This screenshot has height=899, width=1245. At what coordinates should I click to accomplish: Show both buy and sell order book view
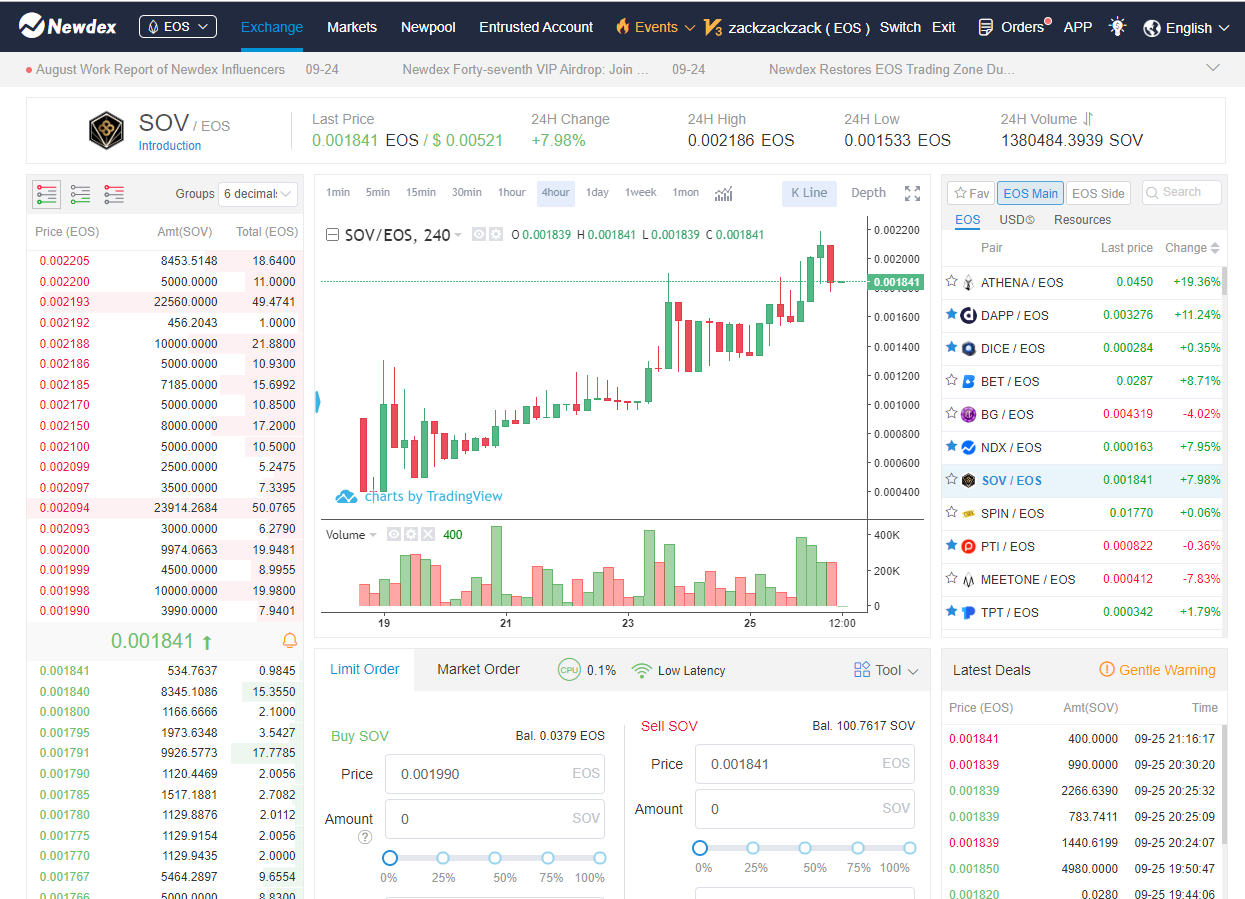[47, 194]
